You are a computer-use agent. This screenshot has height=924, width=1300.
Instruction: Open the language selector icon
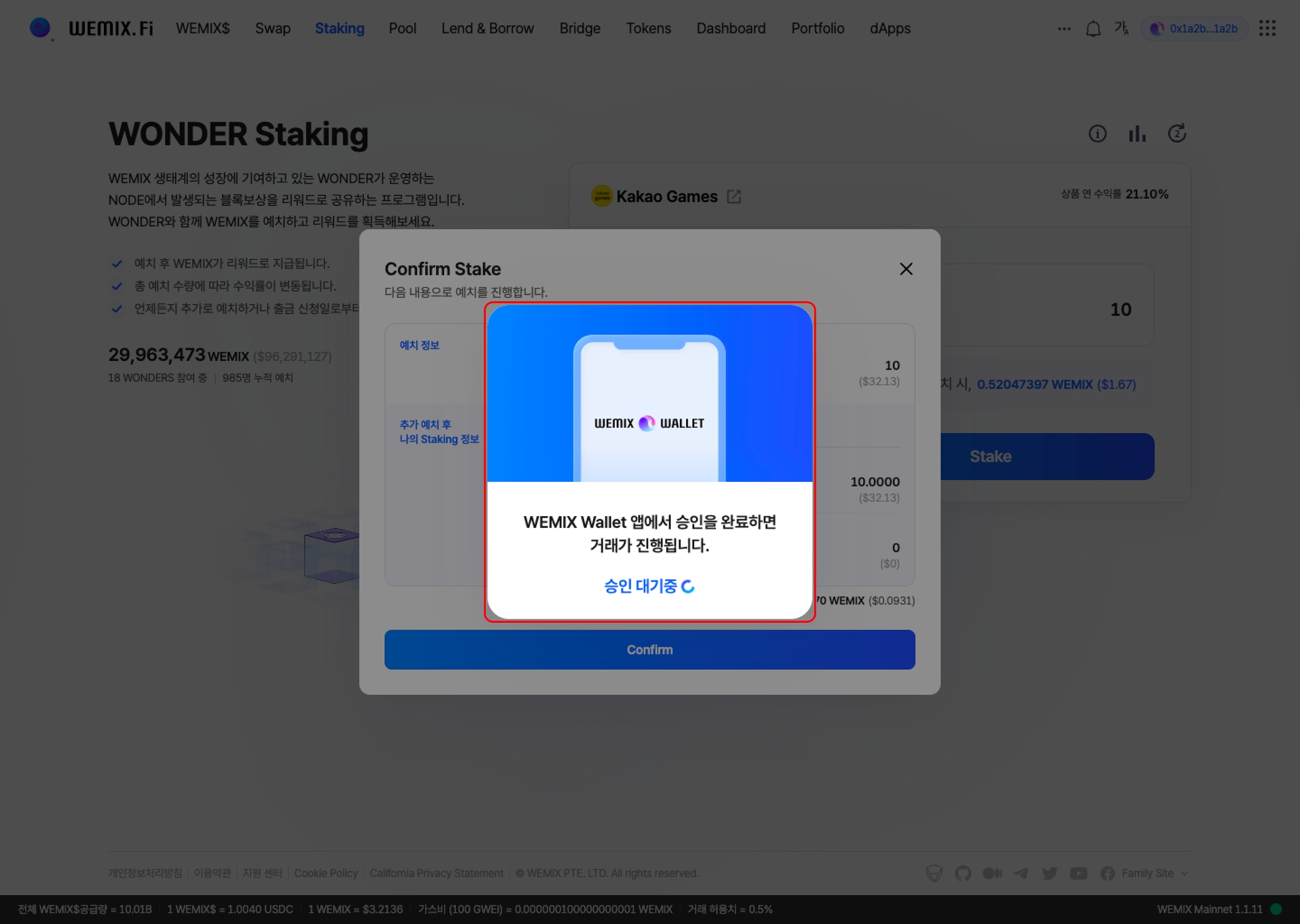tap(1121, 28)
